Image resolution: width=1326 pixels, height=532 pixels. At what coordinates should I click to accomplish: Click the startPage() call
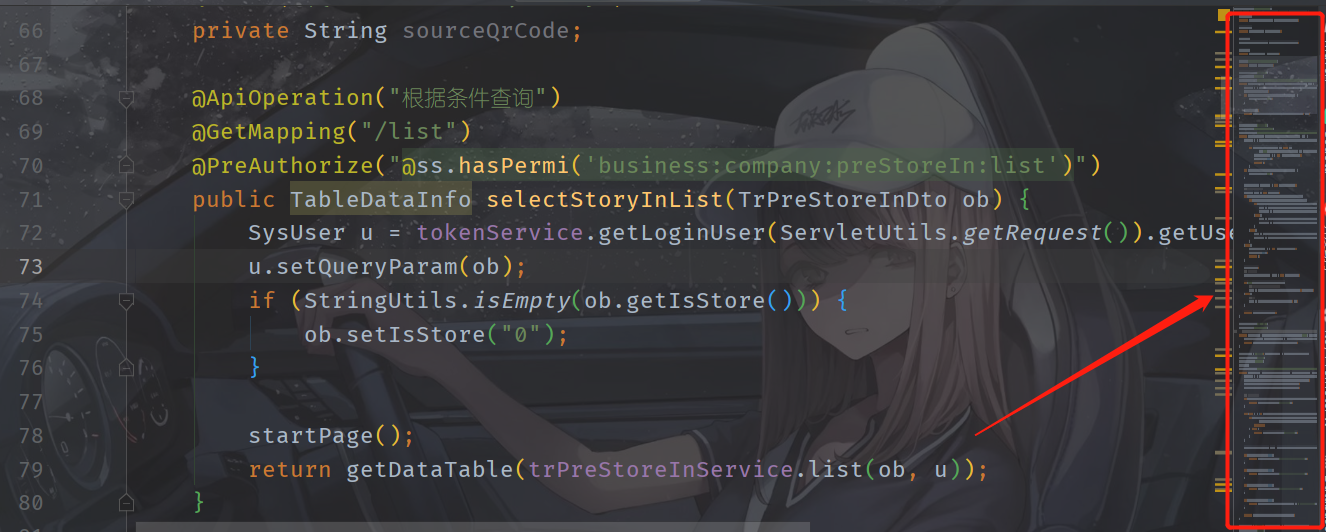pyautogui.click(x=325, y=435)
